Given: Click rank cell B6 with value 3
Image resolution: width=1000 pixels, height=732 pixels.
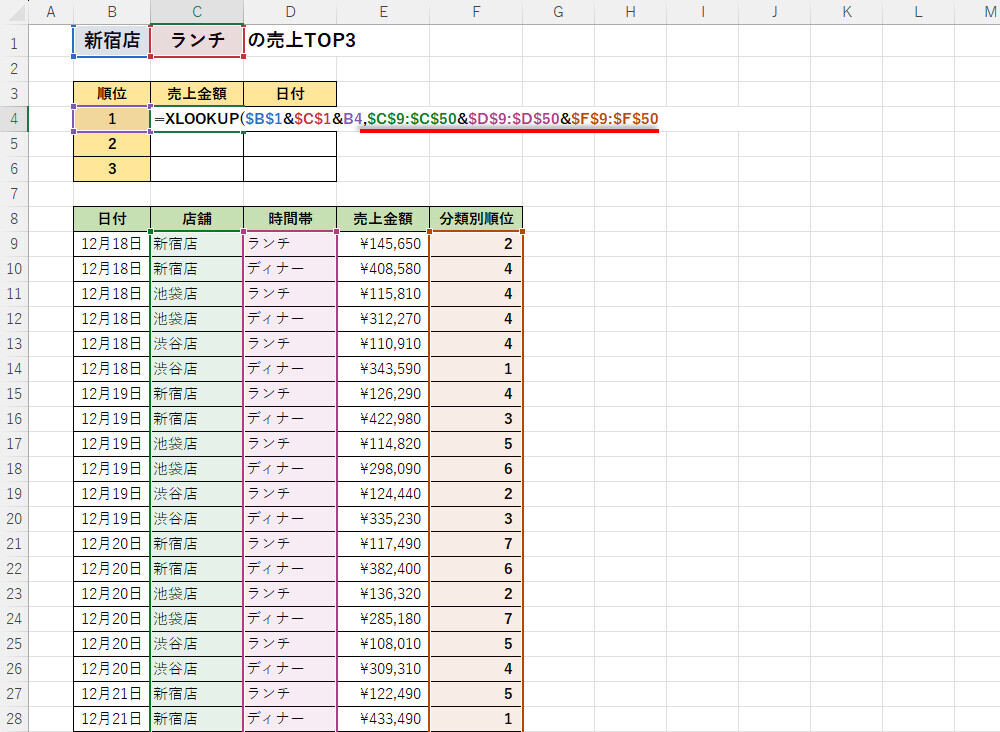Looking at the screenshot, I should (112, 168).
